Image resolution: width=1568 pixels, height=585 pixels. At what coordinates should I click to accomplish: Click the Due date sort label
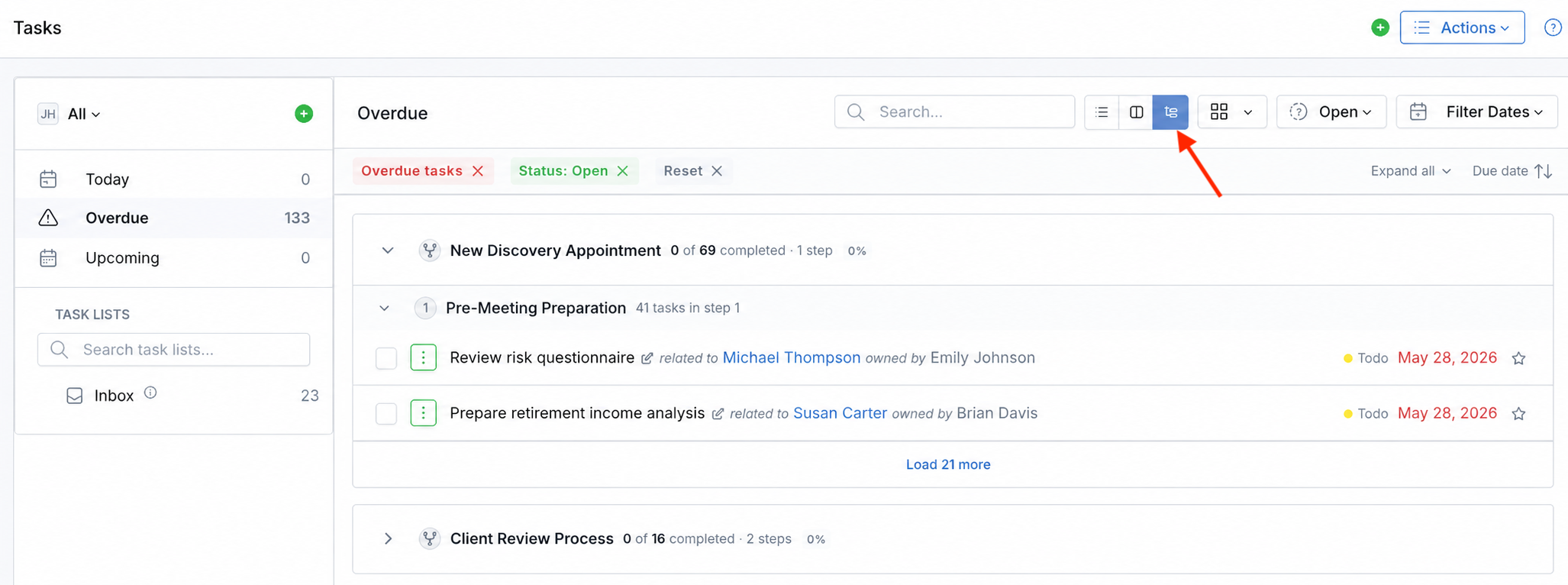pos(1500,171)
